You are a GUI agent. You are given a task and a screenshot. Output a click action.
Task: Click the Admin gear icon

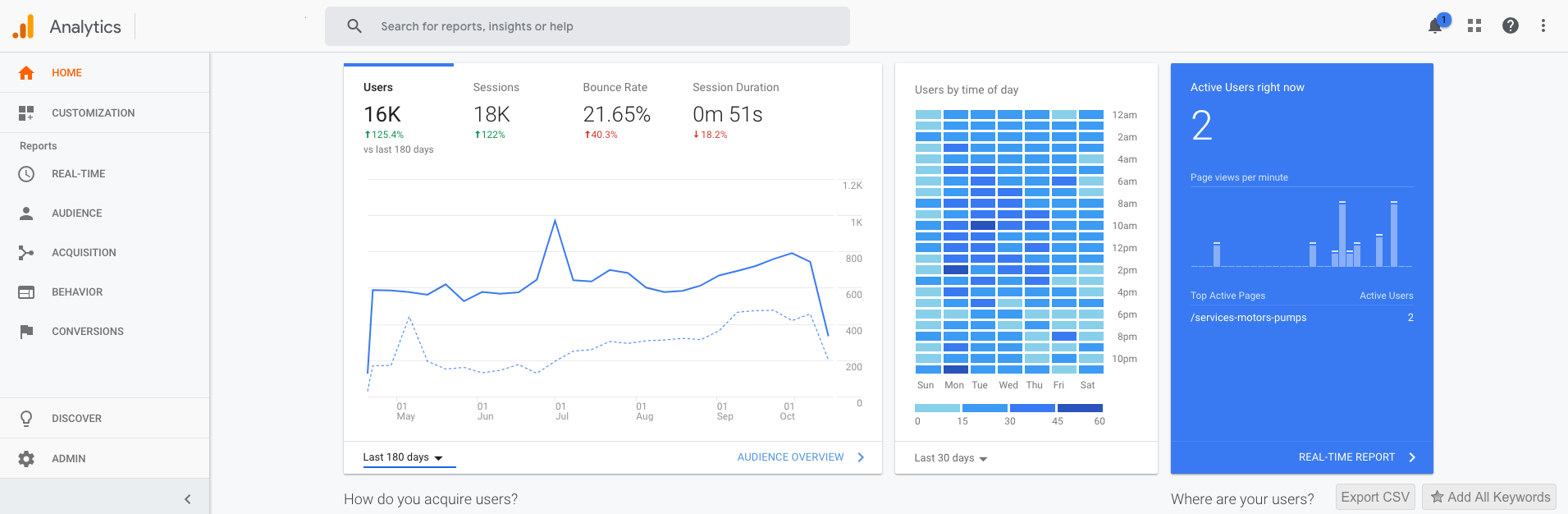[x=26, y=459]
